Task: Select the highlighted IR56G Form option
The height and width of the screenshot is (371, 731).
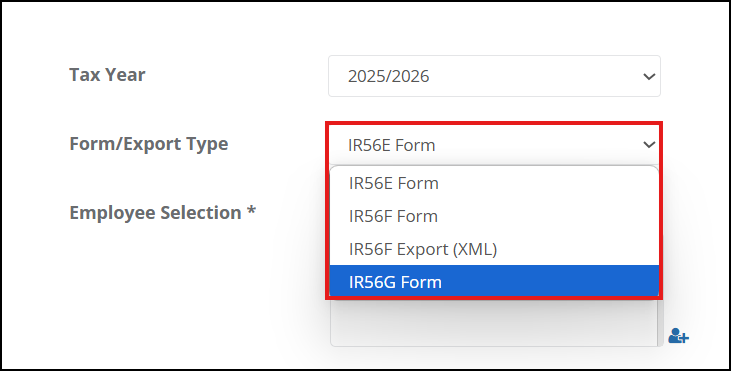Action: [x=494, y=282]
